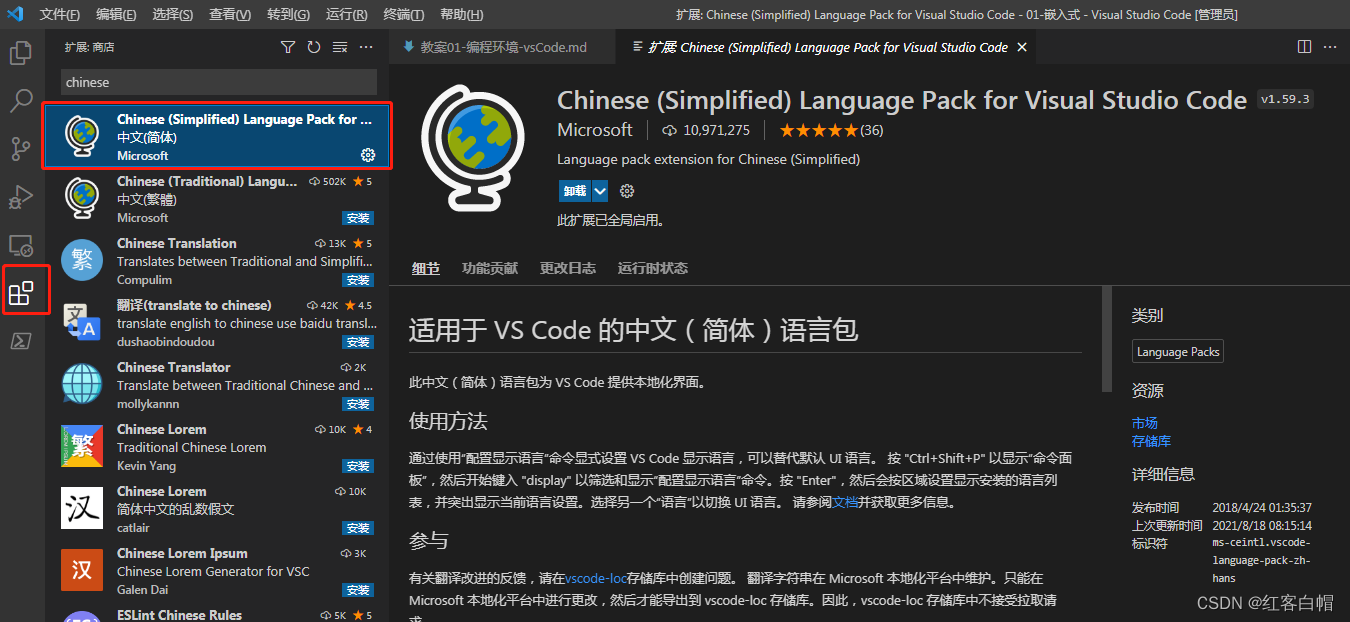This screenshot has width=1350, height=622.
Task: Open the Source Control icon
Action: point(21,148)
